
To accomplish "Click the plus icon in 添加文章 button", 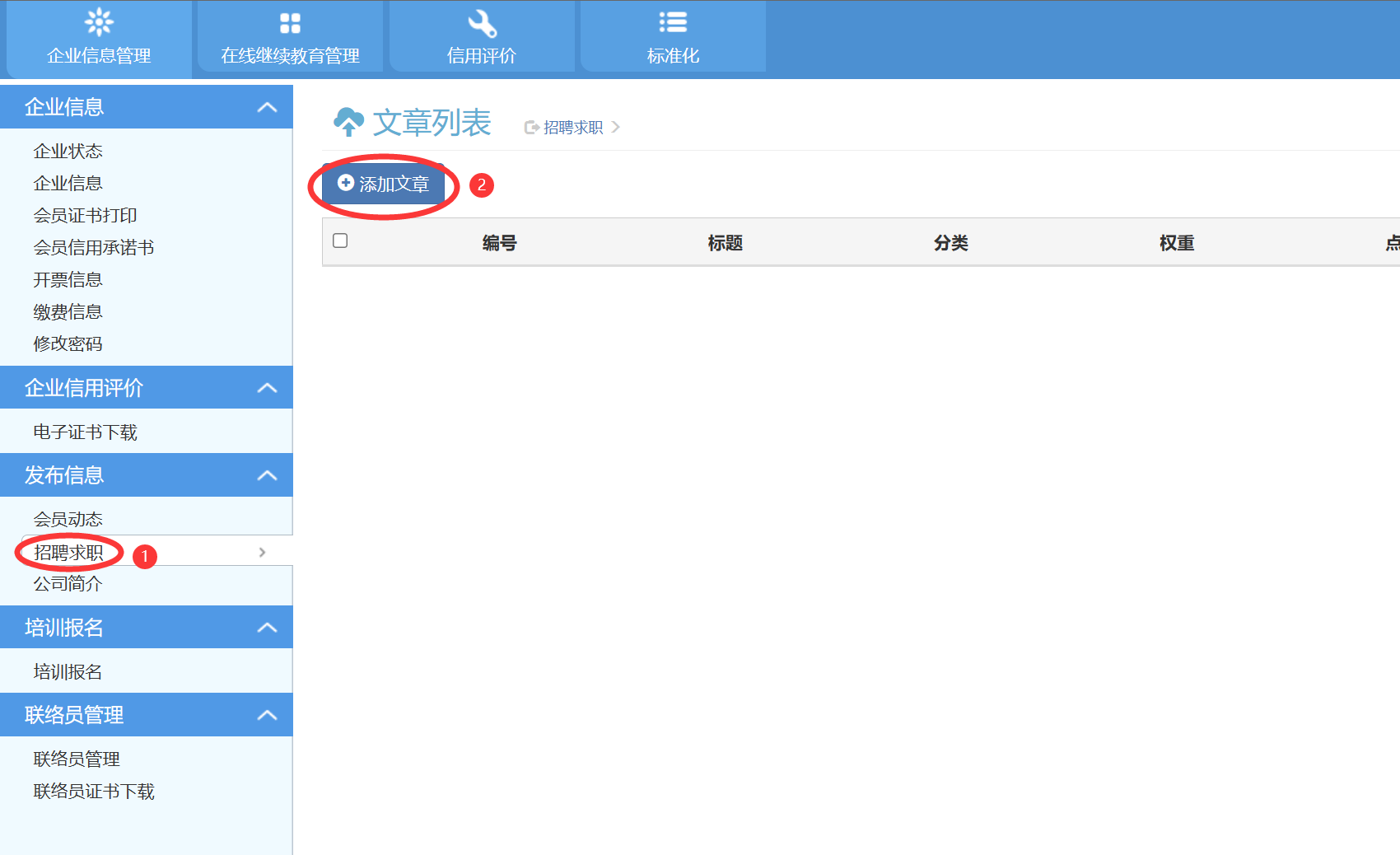I will [346, 183].
